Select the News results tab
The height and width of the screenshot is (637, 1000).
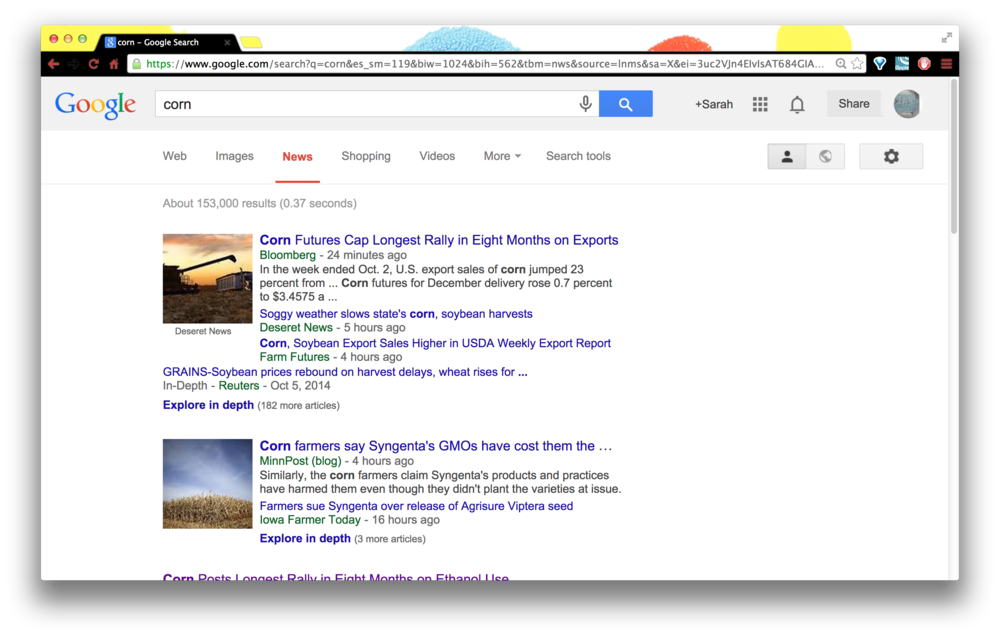pos(297,157)
